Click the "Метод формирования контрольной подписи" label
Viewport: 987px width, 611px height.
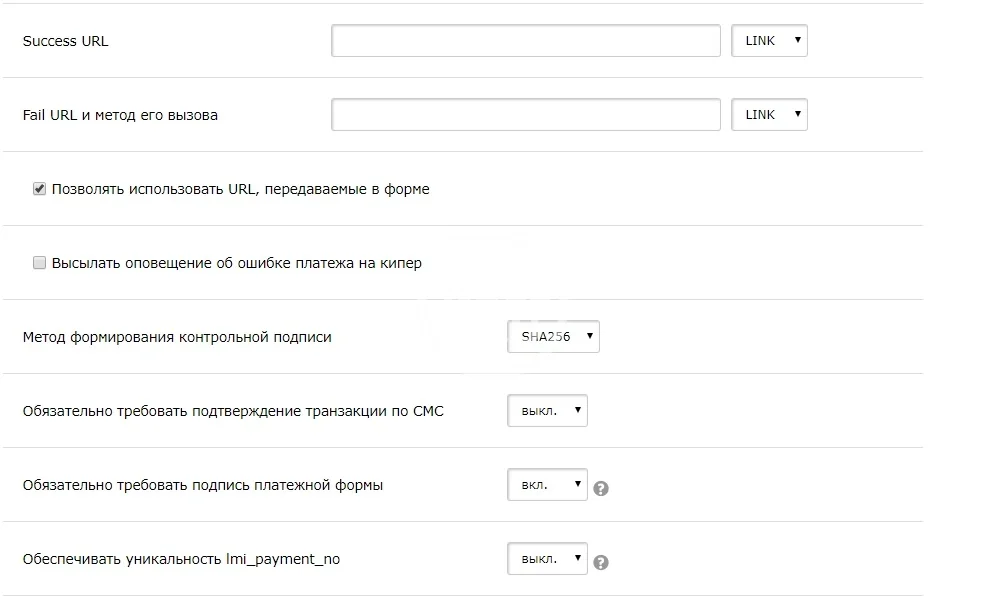(177, 337)
